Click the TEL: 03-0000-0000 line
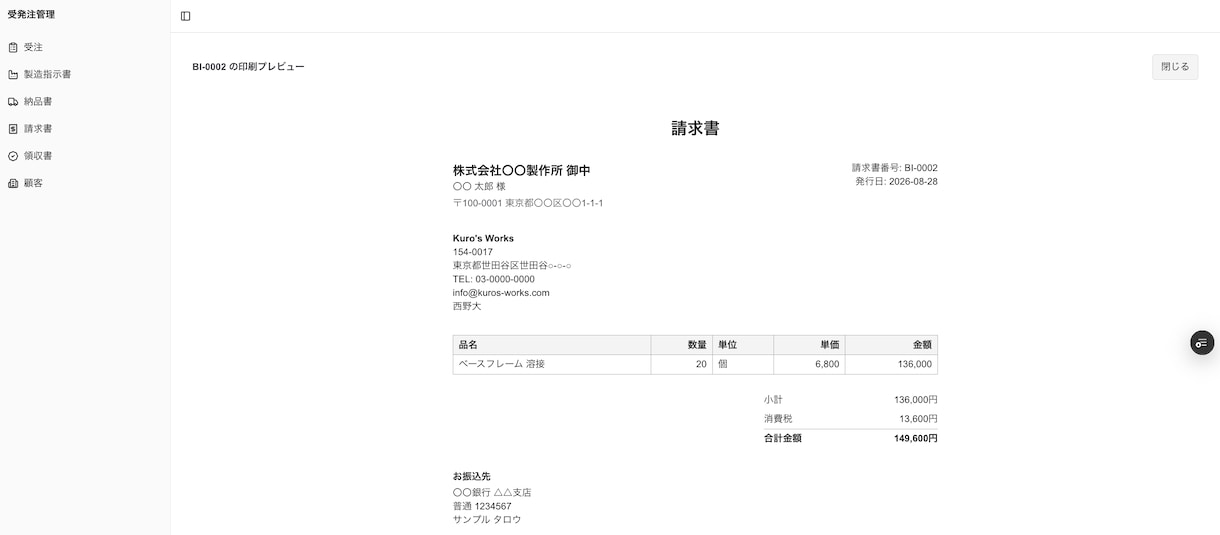This screenshot has height=535, width=1220. (x=494, y=279)
